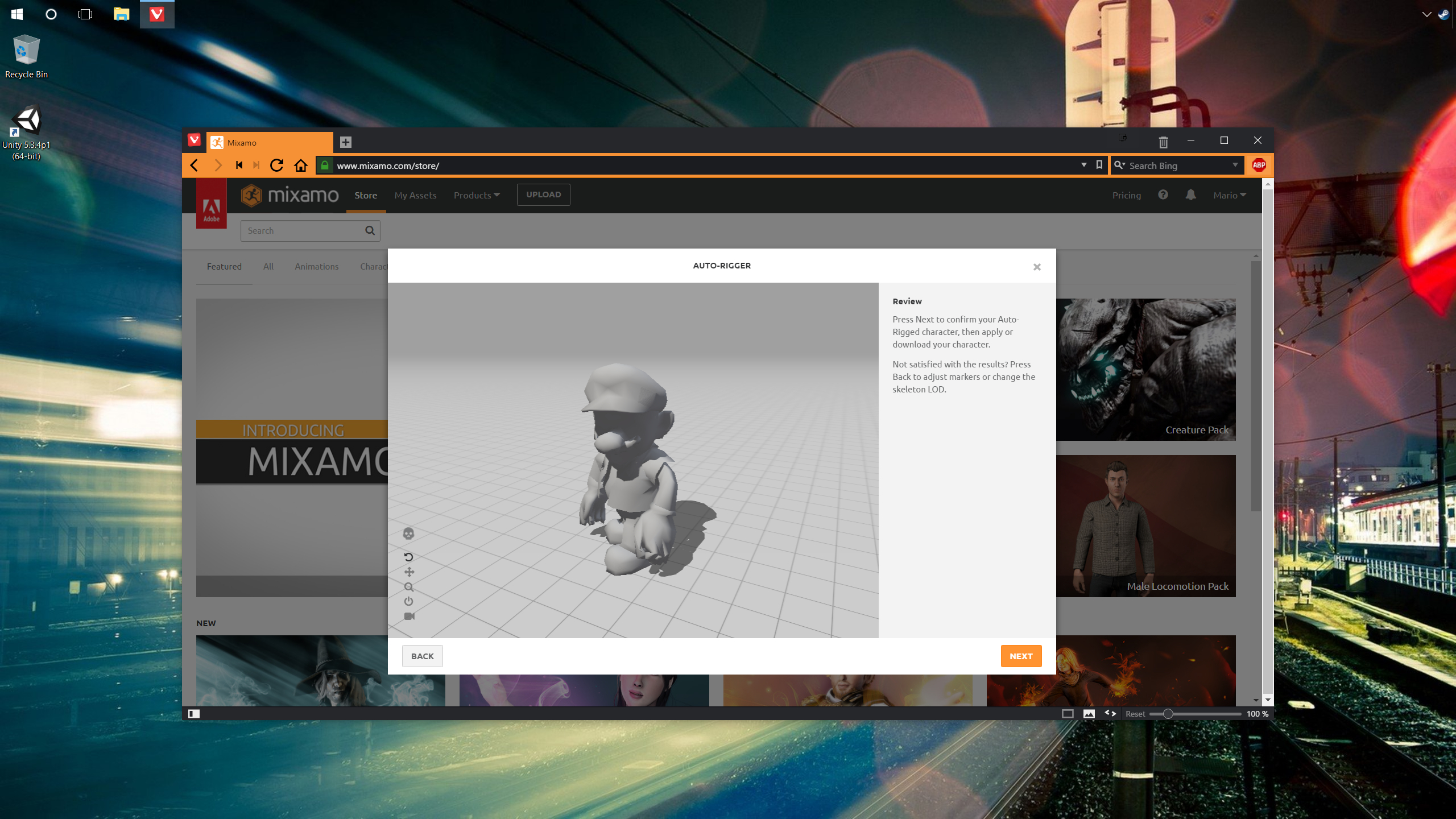Close the Auto-Rigger dialog
1456x819 pixels.
click(1037, 267)
